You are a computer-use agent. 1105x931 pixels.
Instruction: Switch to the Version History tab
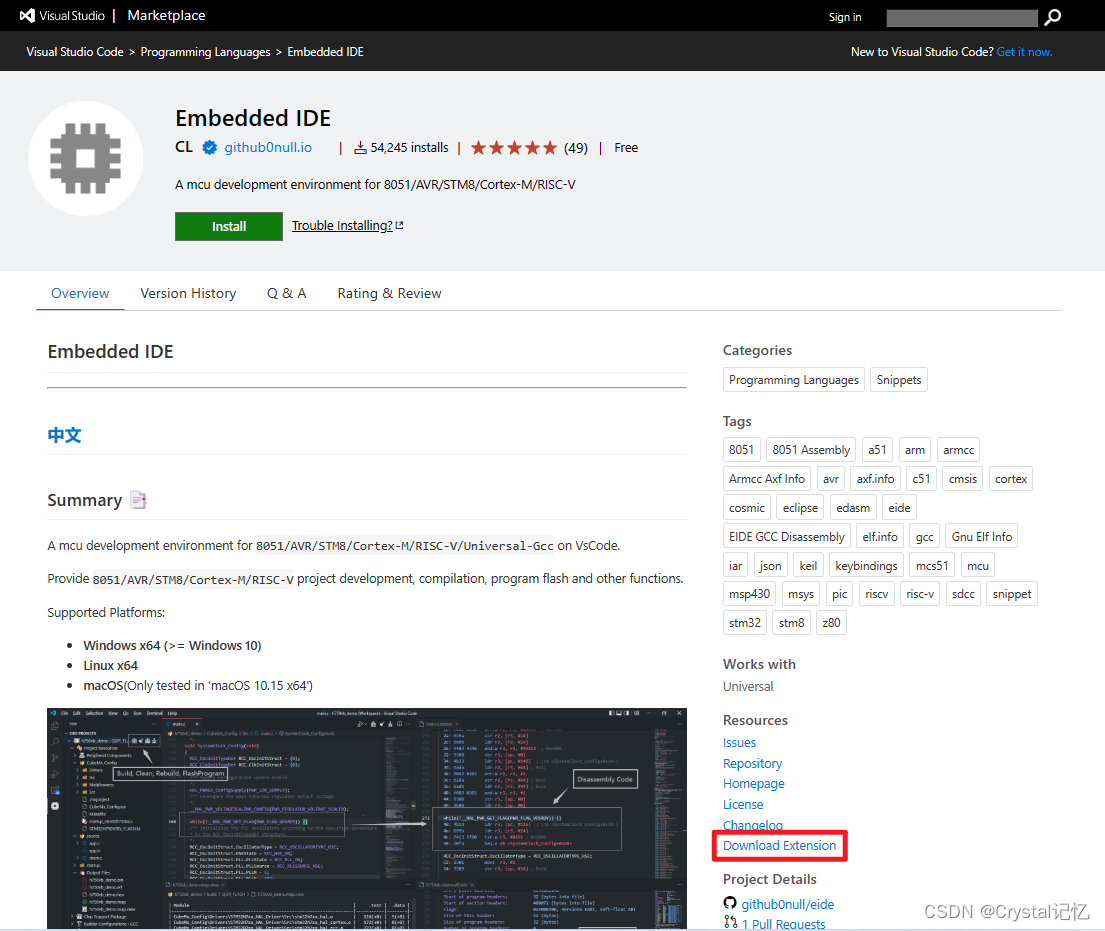[188, 293]
